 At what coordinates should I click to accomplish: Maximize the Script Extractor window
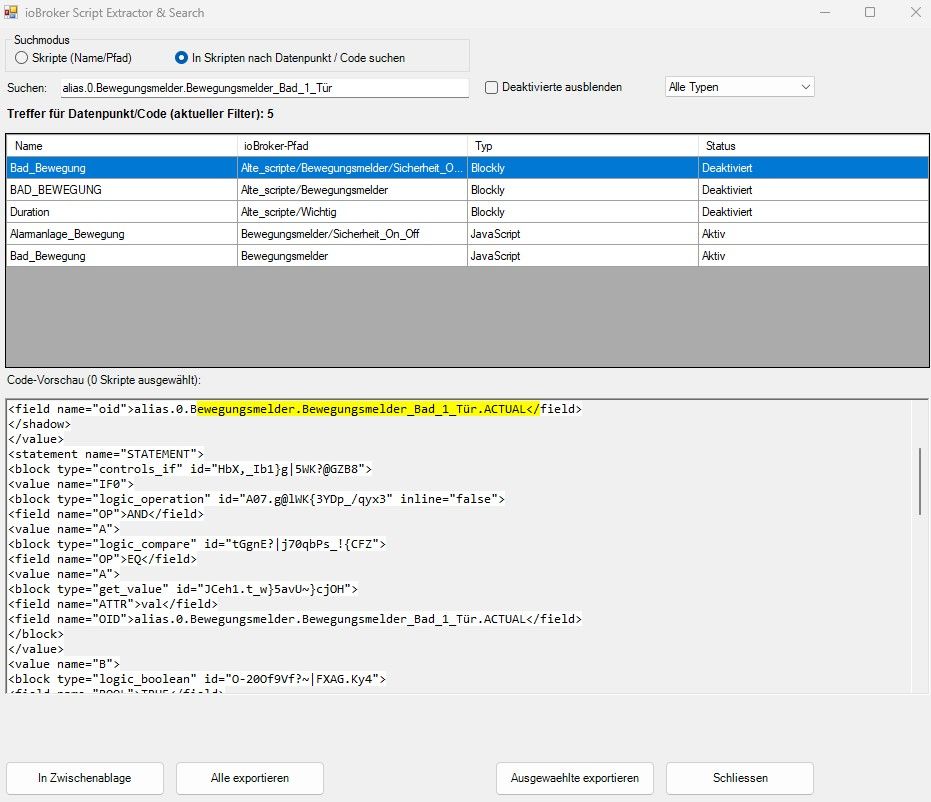pyautogui.click(x=870, y=12)
